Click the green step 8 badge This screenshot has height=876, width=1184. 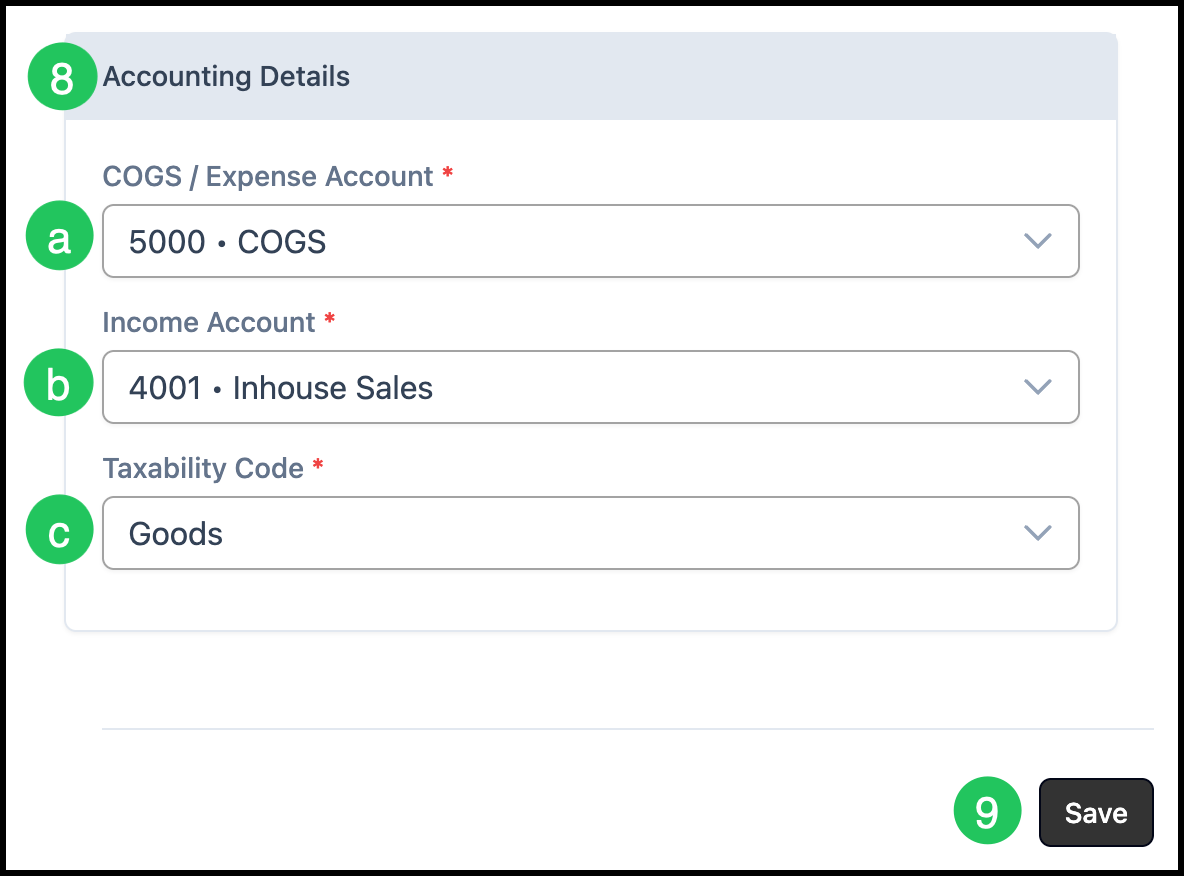pyautogui.click(x=61, y=76)
